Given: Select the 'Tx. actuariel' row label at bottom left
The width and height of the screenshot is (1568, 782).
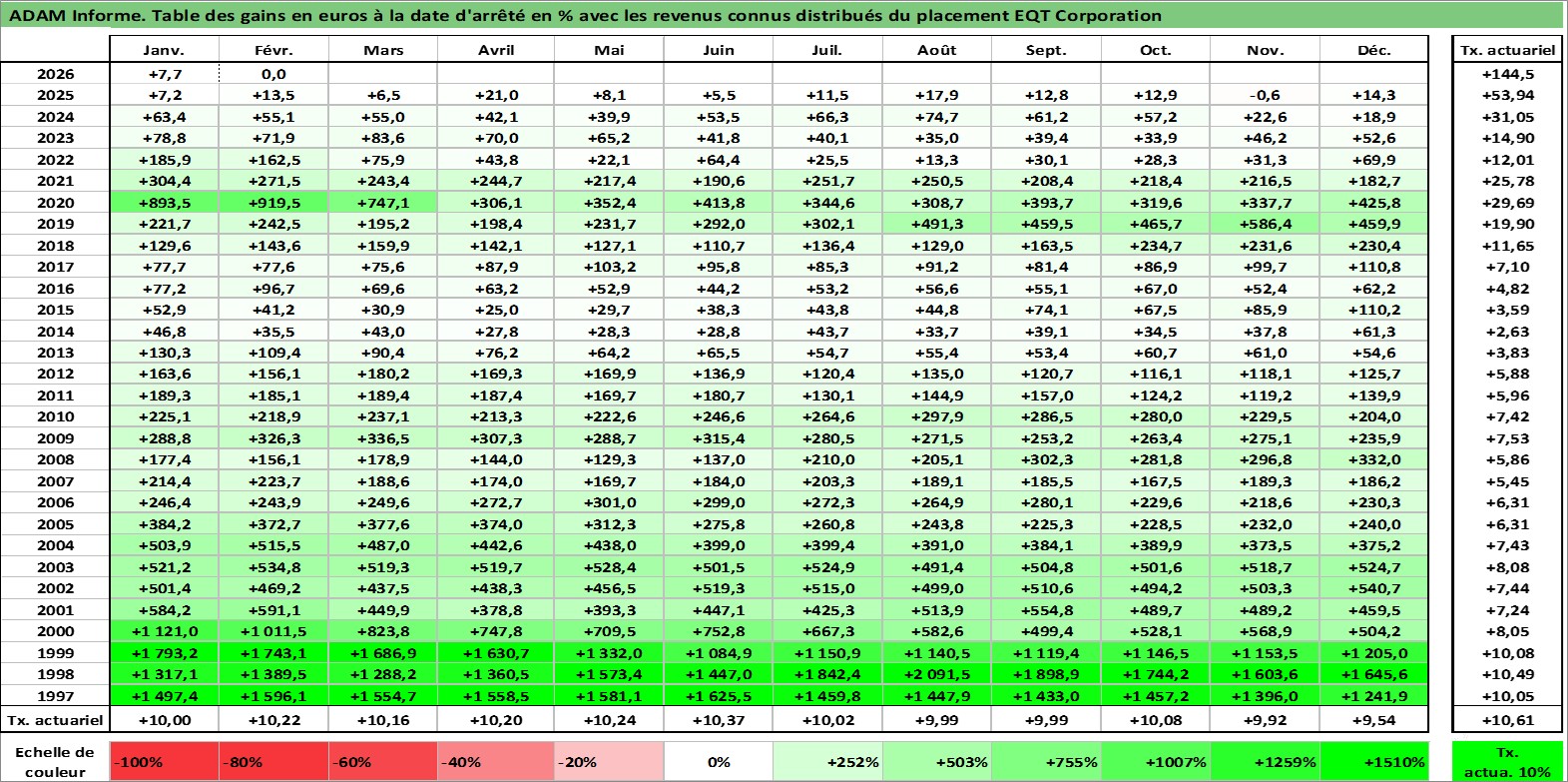Looking at the screenshot, I should (55, 719).
